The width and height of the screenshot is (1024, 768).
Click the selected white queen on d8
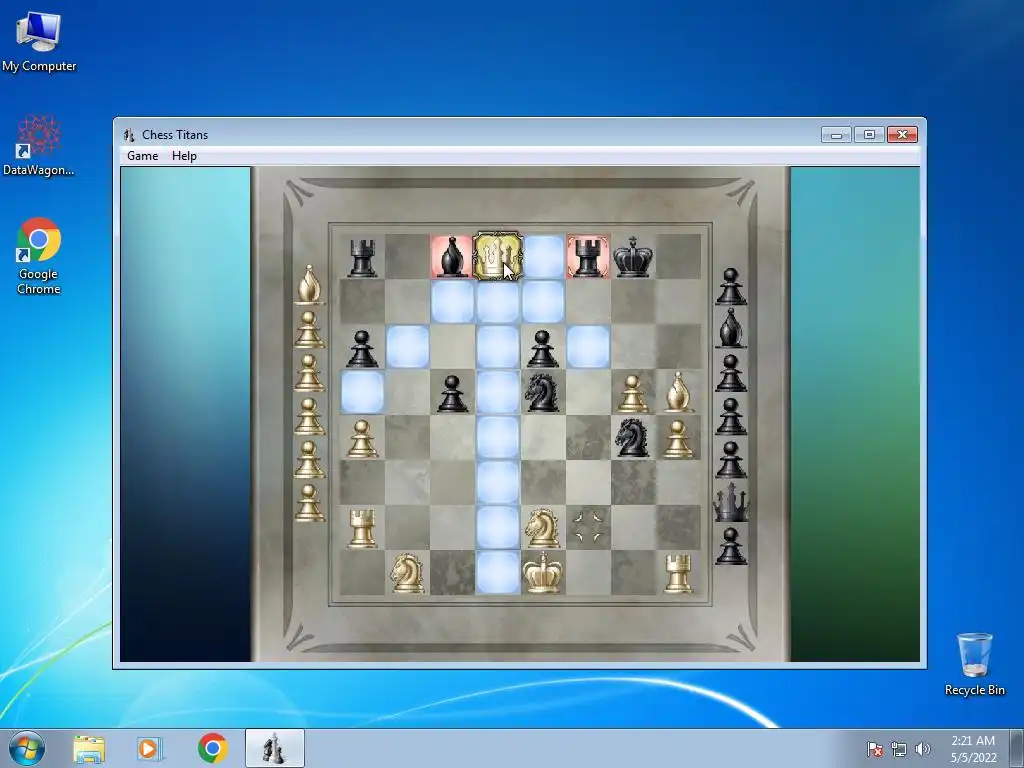498,257
